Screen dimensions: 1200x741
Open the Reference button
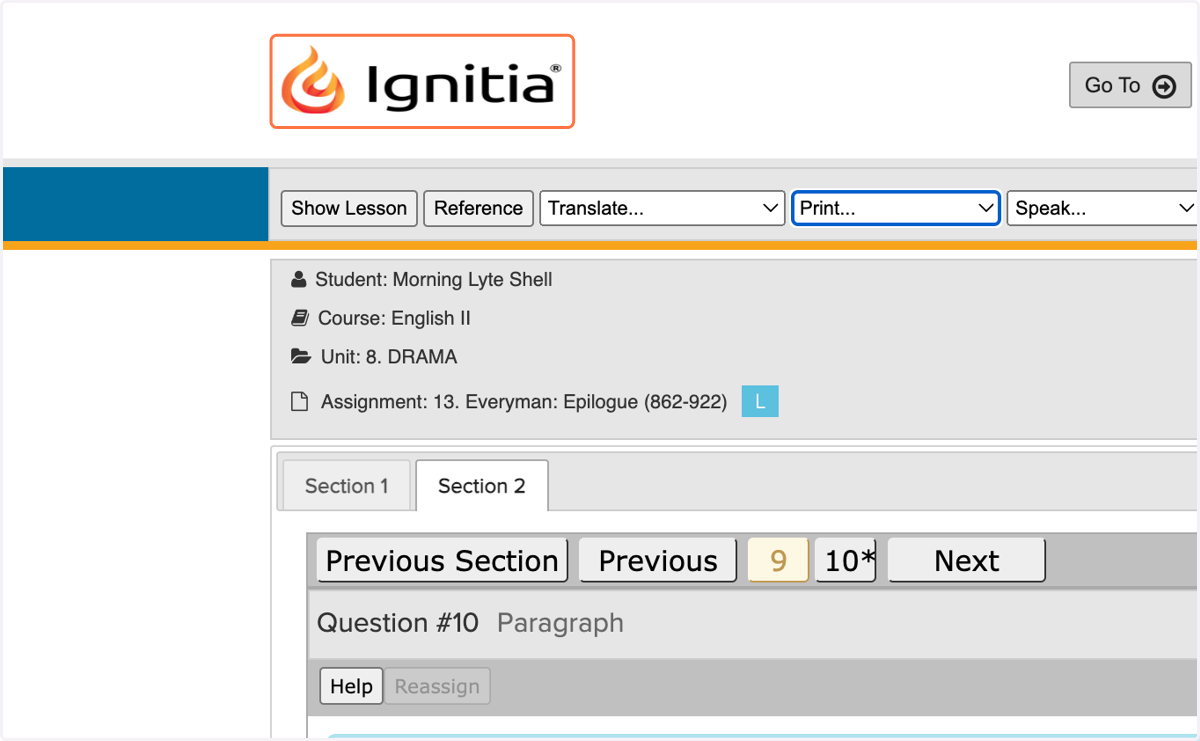click(478, 208)
